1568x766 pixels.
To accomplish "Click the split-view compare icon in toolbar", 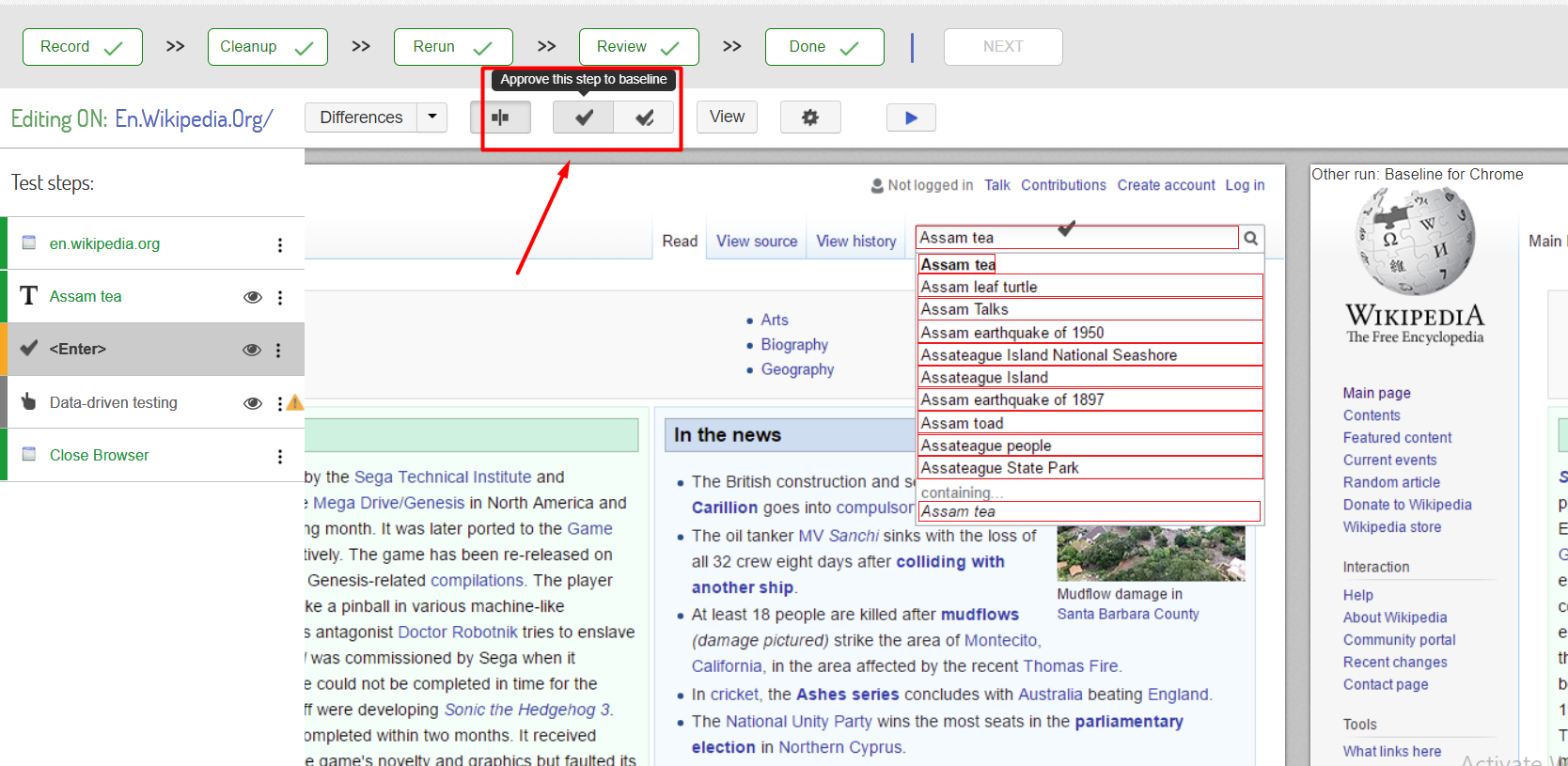I will coord(500,117).
